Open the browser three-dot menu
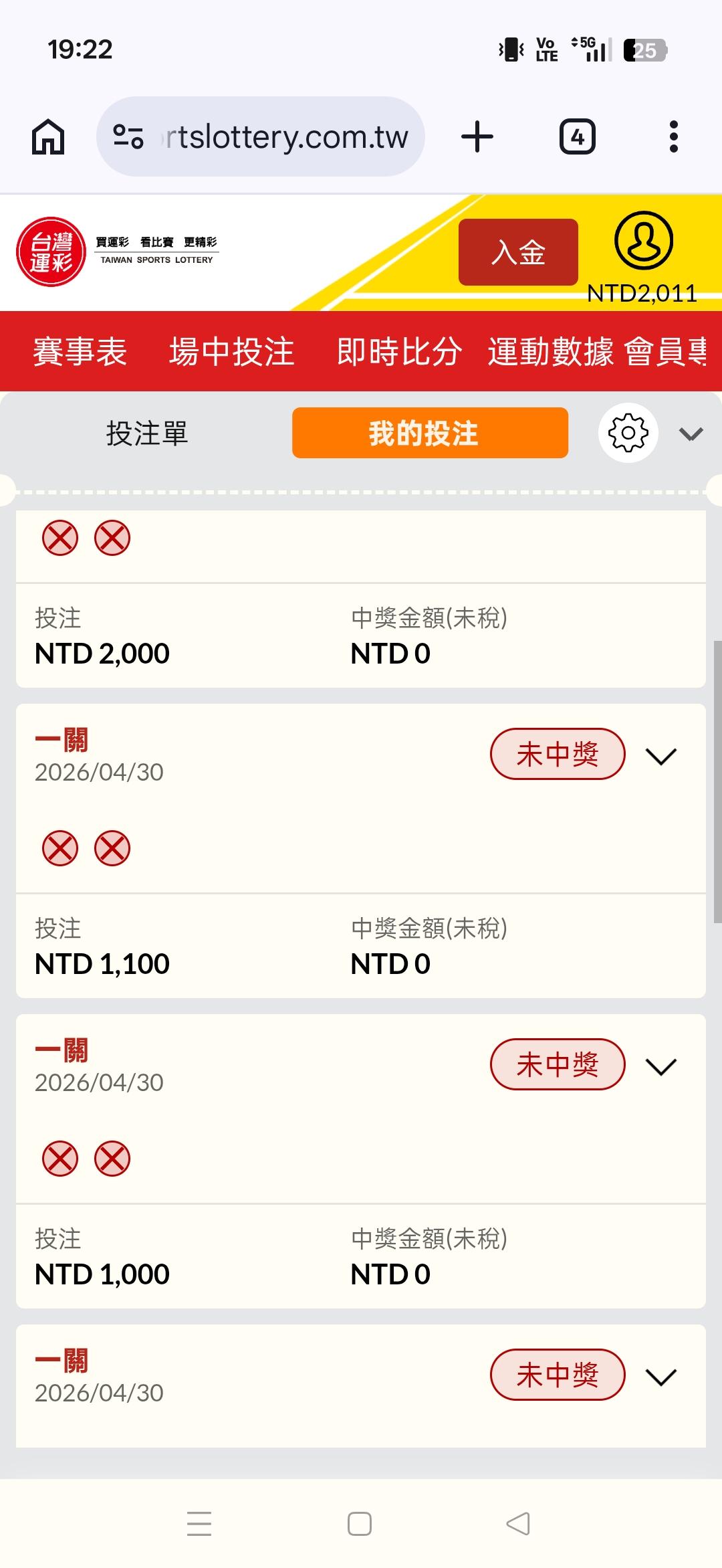This screenshot has height=1568, width=722. pos(673,137)
